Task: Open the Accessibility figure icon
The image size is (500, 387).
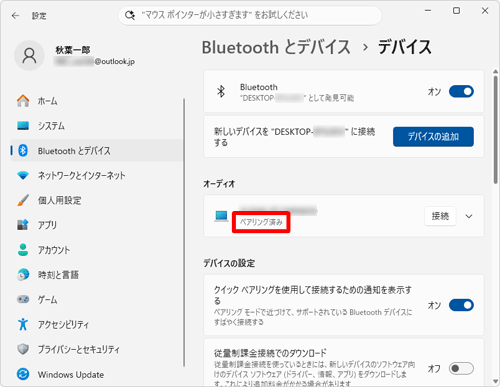Action: [23, 324]
